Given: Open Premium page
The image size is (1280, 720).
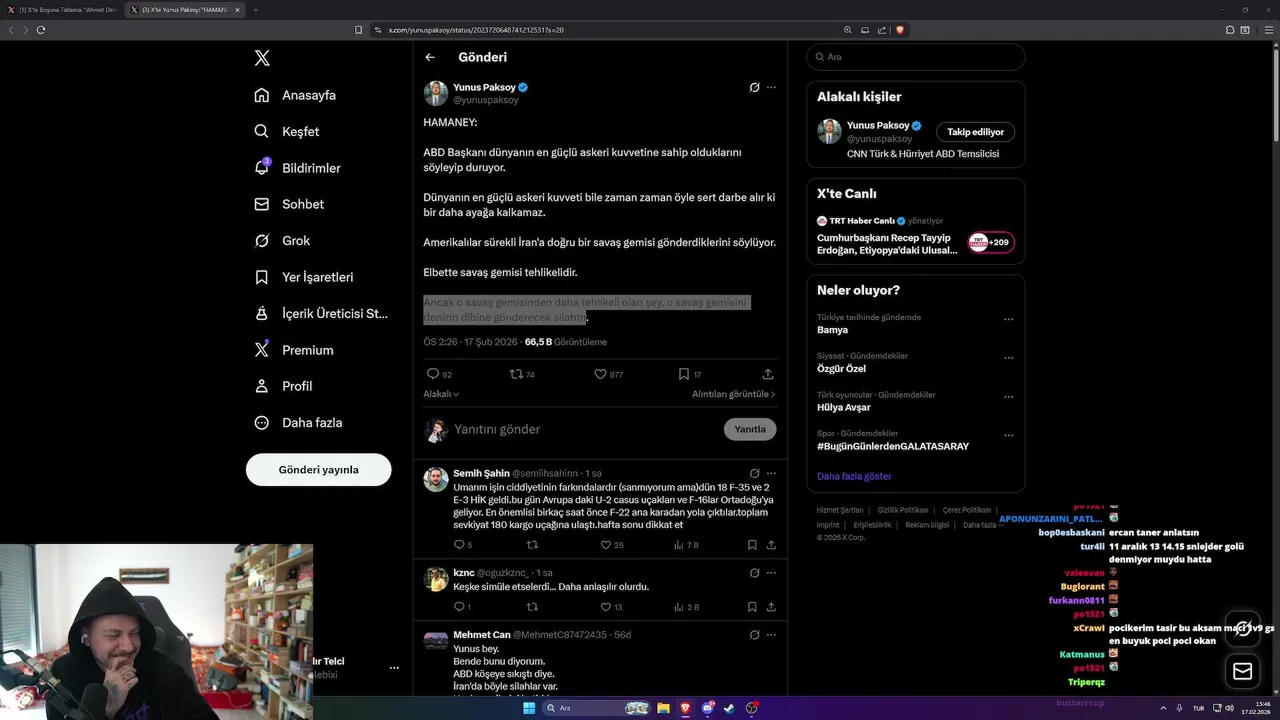Looking at the screenshot, I should (x=293, y=350).
